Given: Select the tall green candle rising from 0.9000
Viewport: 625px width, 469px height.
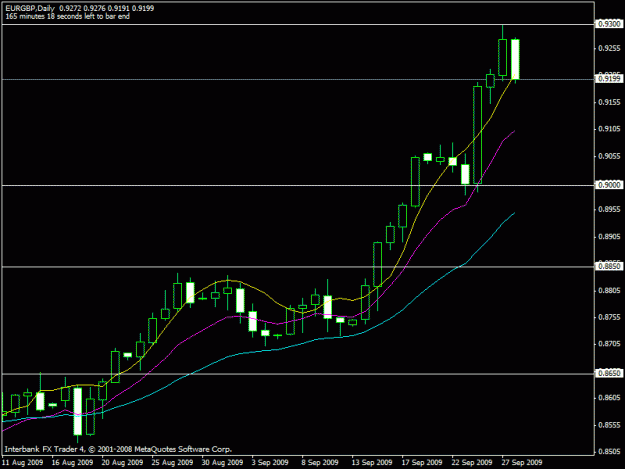Looking at the screenshot, I should (478, 135).
